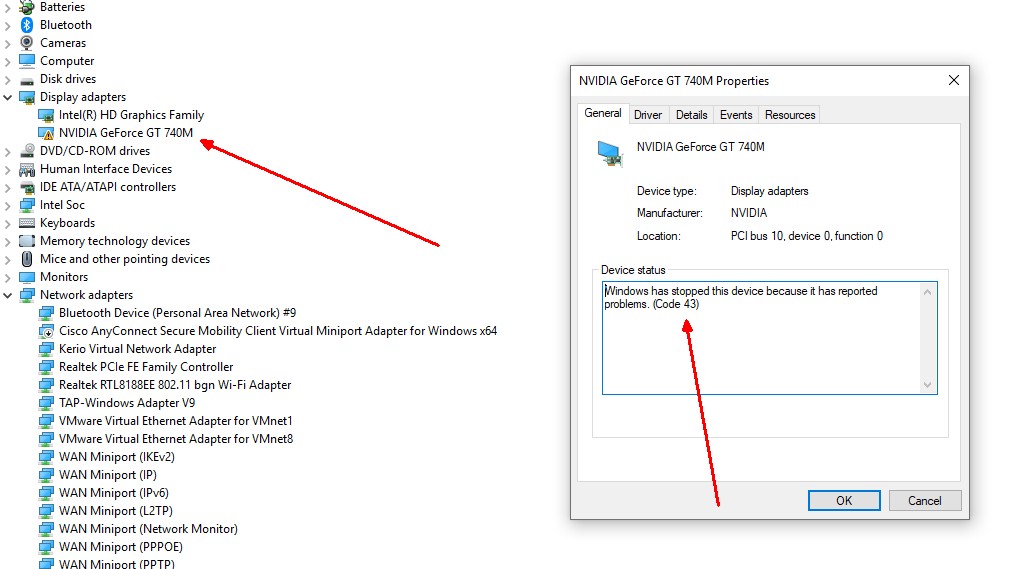Select VMware Virtual Ethernet Adapter for VMnet8
Image resolution: width=1034 pixels, height=569 pixels.
point(176,439)
